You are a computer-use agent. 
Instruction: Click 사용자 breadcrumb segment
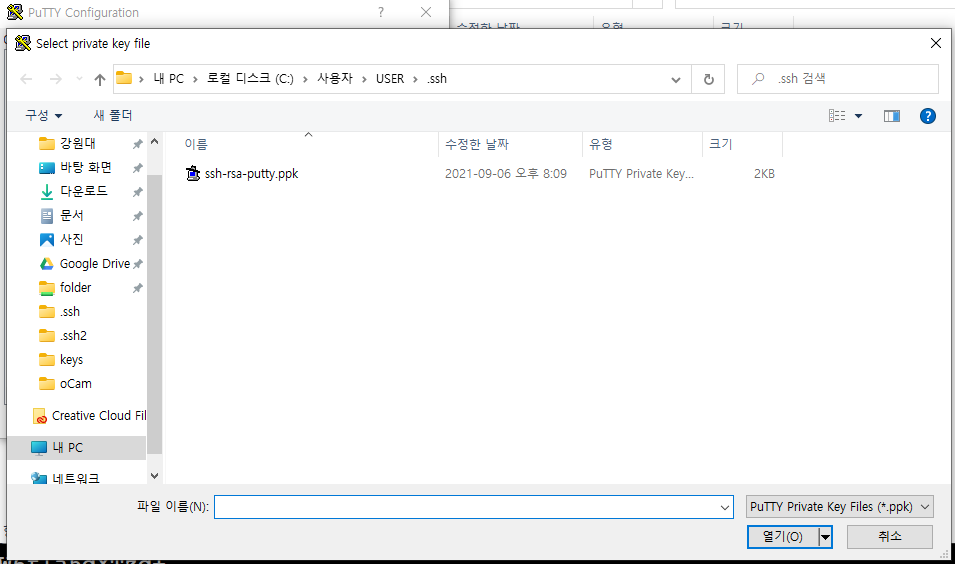point(335,79)
